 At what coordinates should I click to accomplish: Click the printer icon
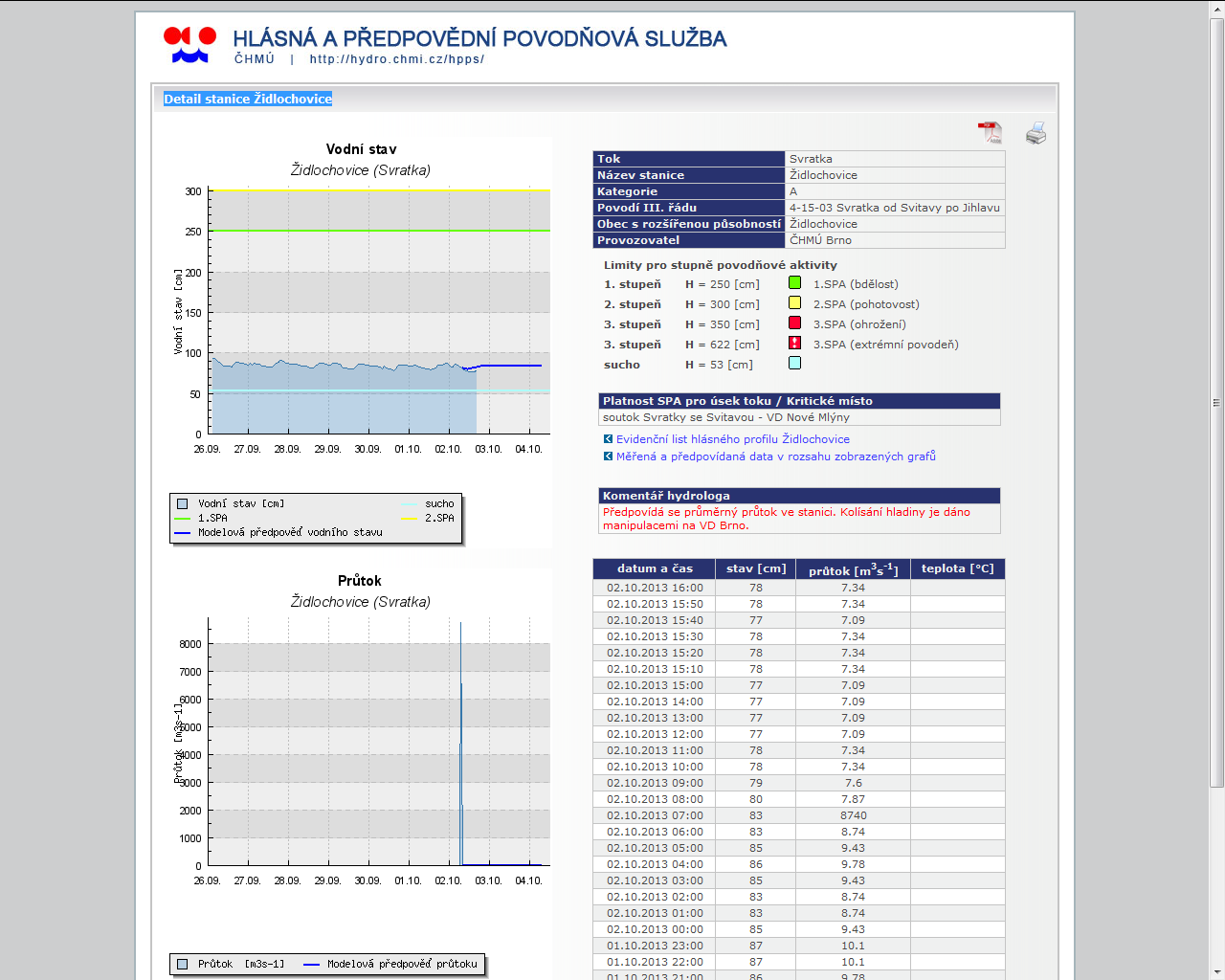[x=1036, y=133]
